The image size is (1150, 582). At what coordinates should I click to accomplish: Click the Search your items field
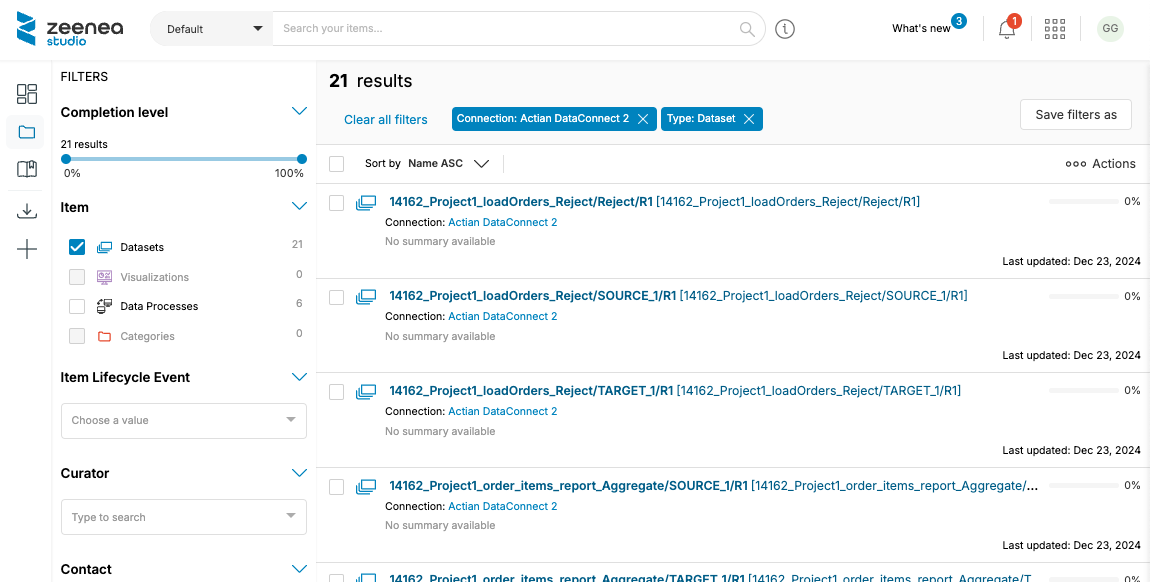pyautogui.click(x=505, y=29)
